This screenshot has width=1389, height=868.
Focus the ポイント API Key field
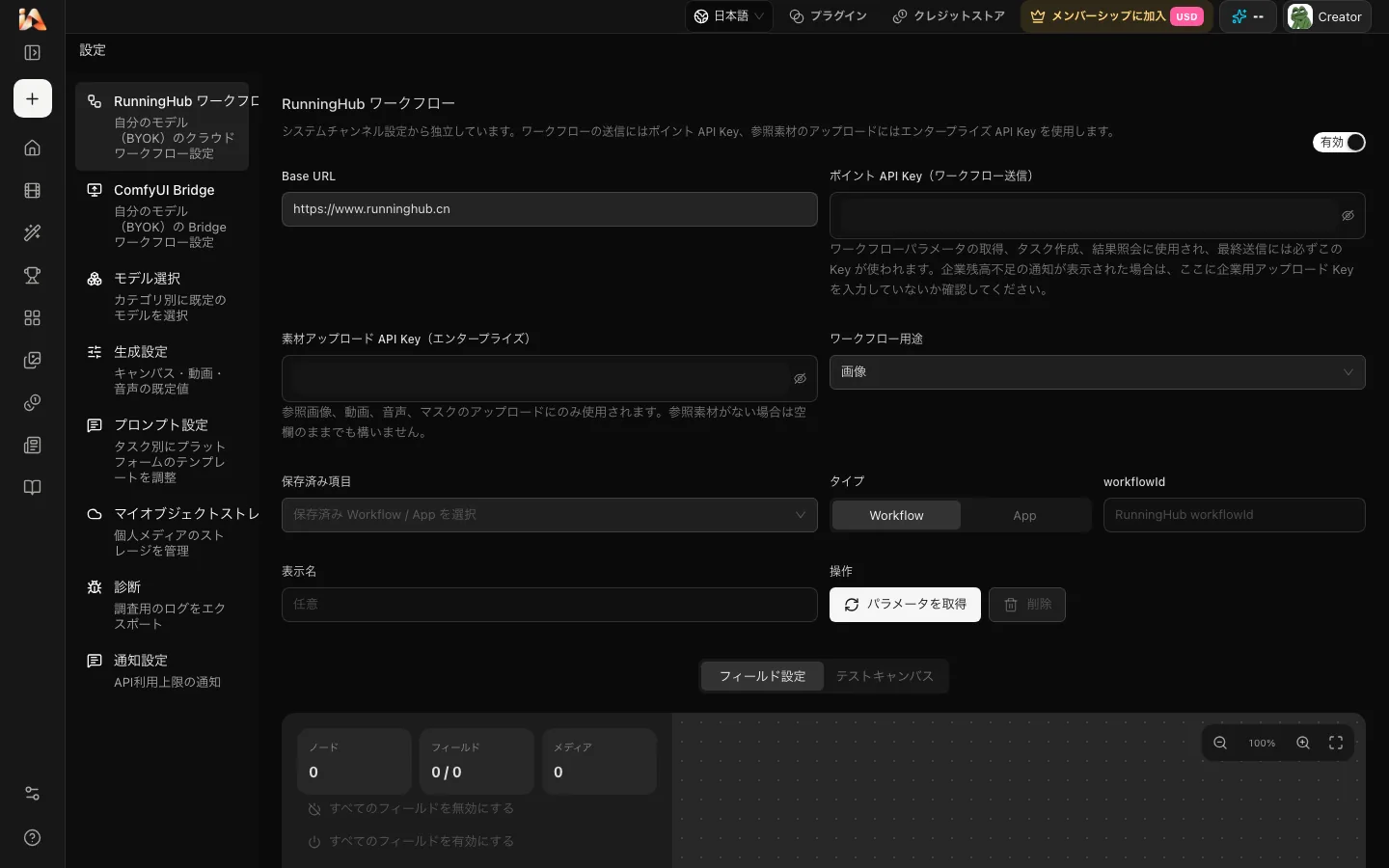(1097, 216)
